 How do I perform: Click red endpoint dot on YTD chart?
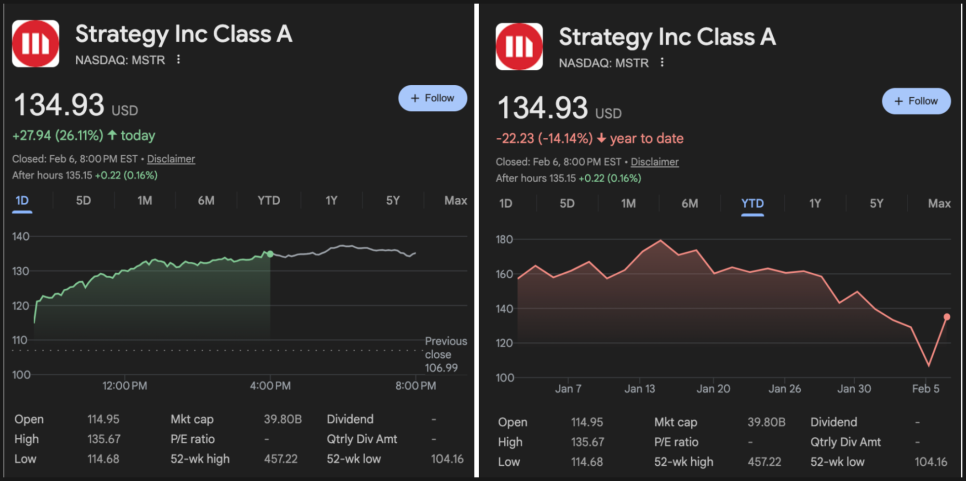click(946, 317)
